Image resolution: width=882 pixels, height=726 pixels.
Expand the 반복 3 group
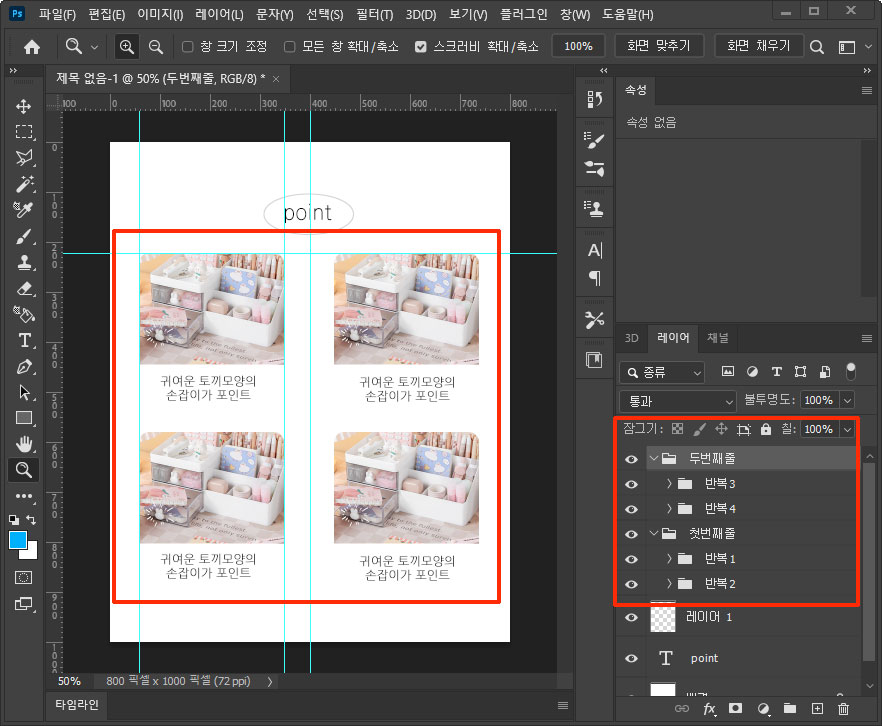(x=669, y=483)
